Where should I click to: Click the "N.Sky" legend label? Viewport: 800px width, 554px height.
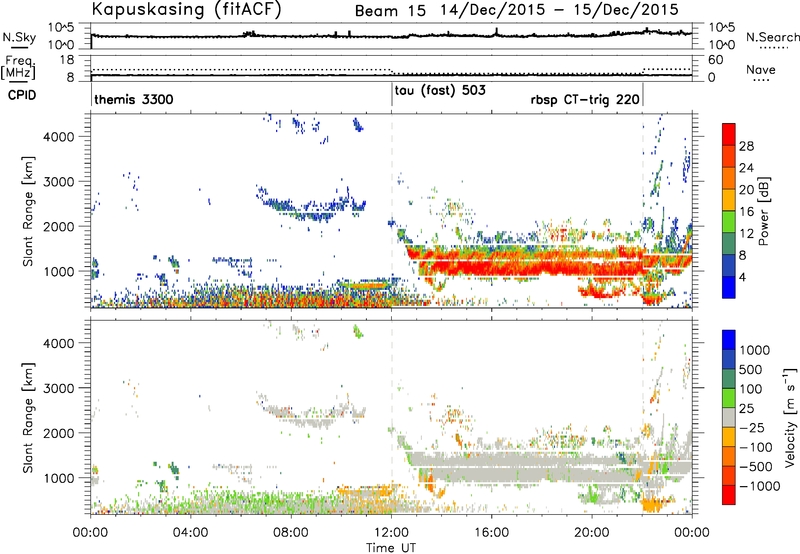click(19, 37)
